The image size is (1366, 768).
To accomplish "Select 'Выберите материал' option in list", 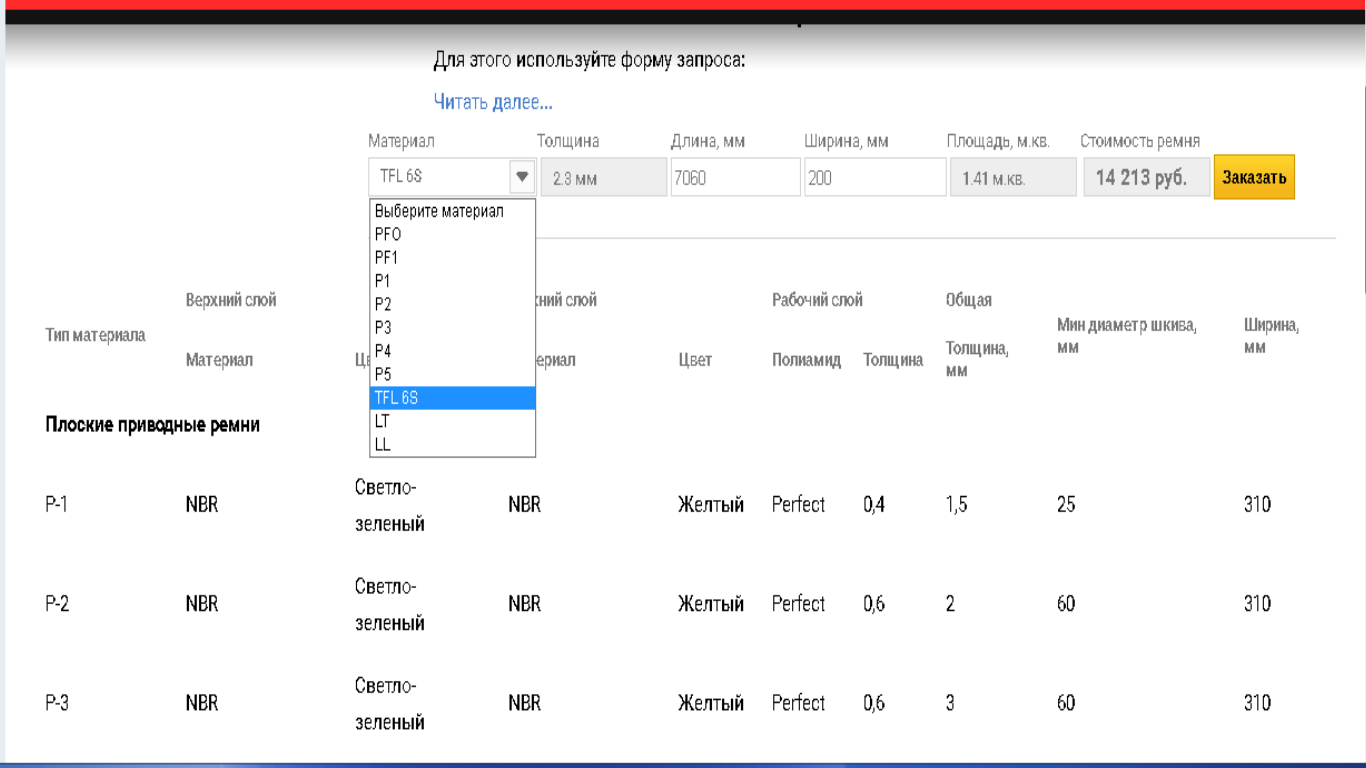I will [x=452, y=211].
